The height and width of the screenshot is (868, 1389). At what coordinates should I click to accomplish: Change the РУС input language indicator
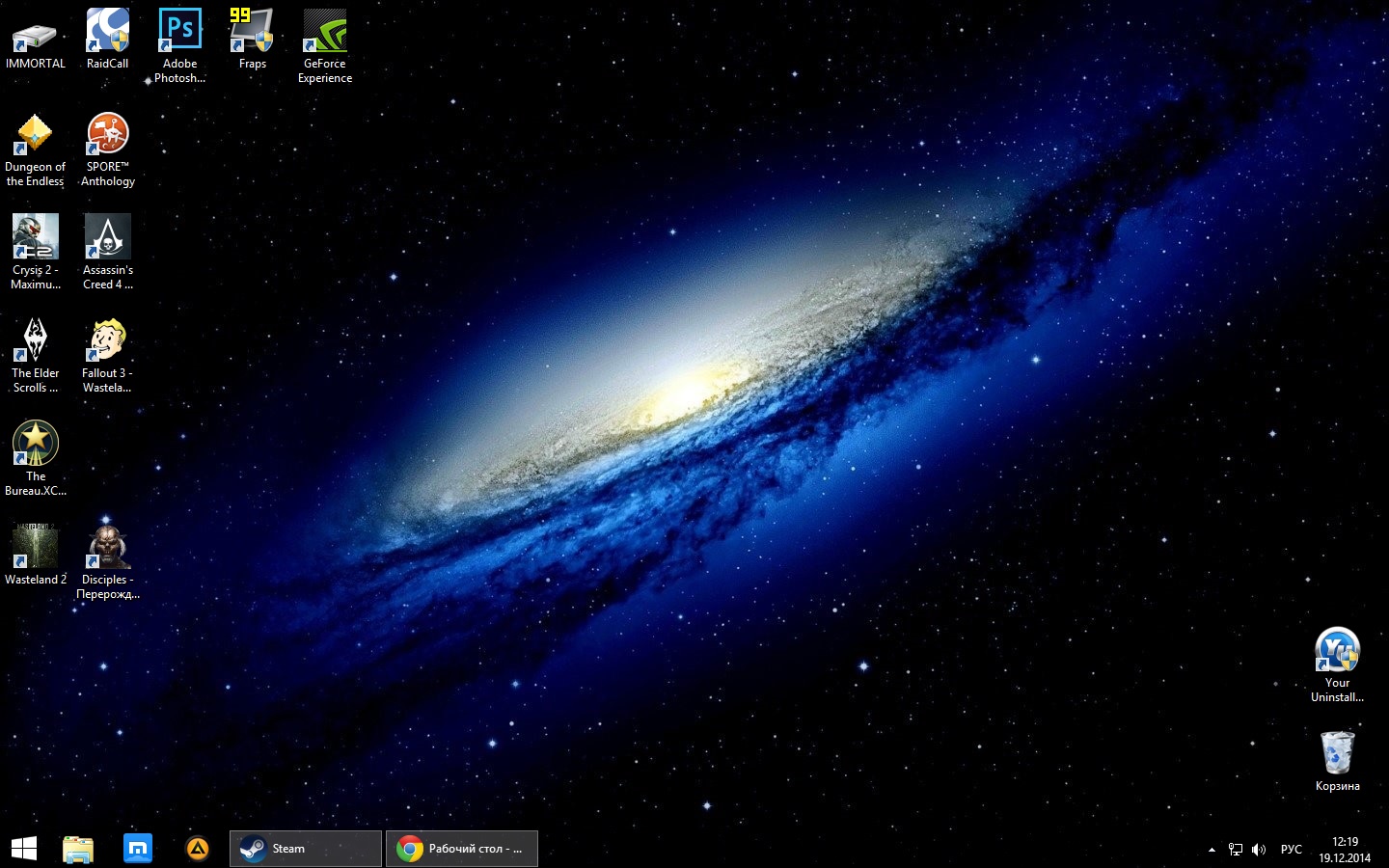[1291, 850]
